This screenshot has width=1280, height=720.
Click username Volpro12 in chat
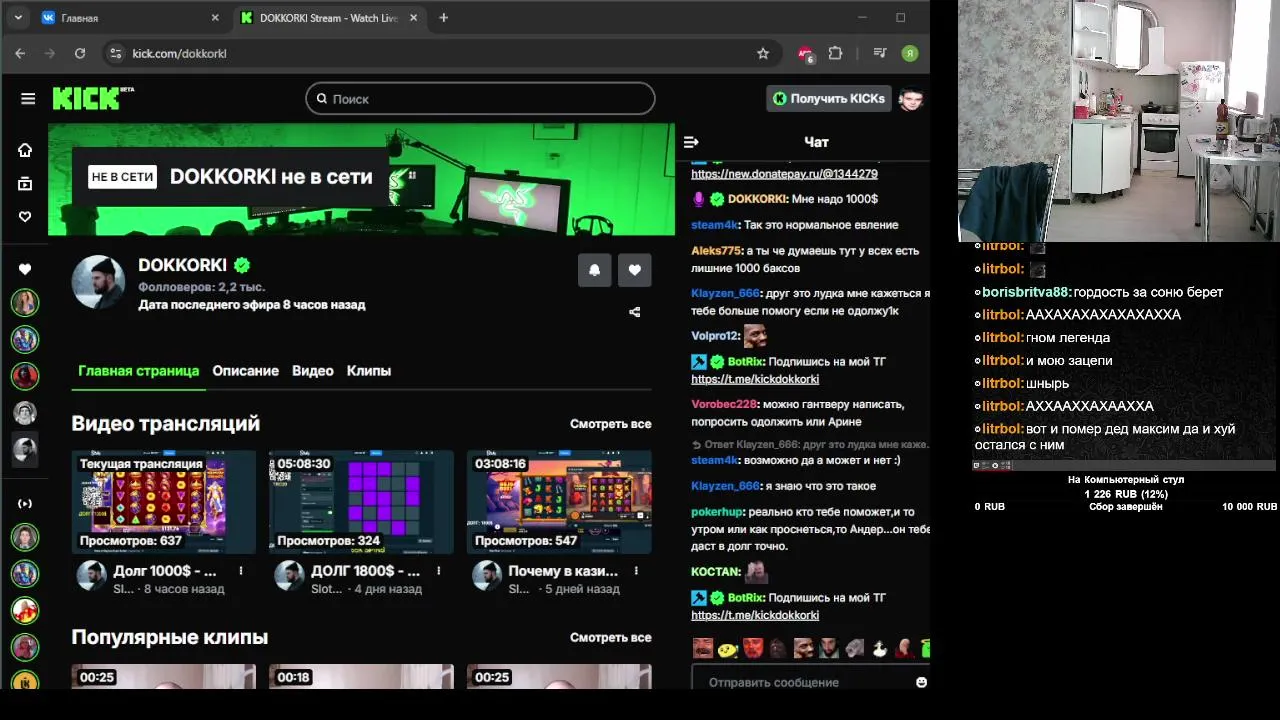pyautogui.click(x=715, y=336)
